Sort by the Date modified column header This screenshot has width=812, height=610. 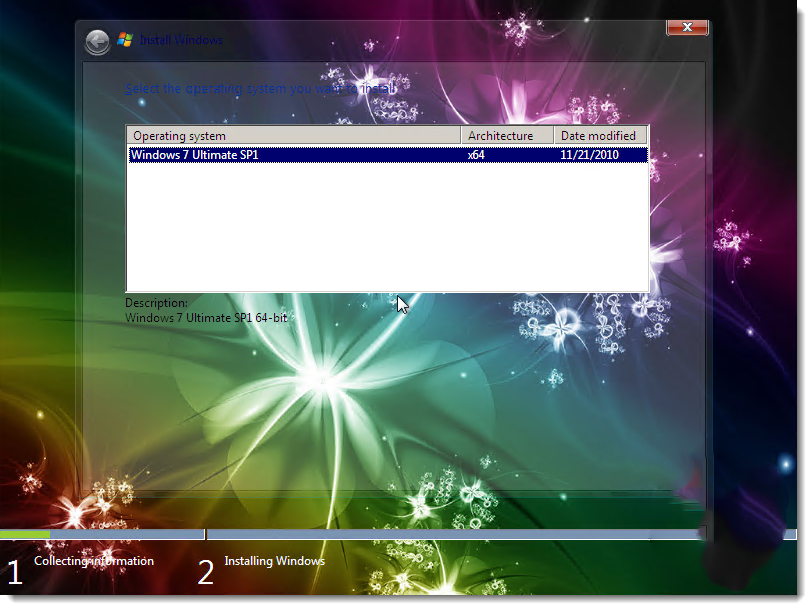(x=601, y=136)
